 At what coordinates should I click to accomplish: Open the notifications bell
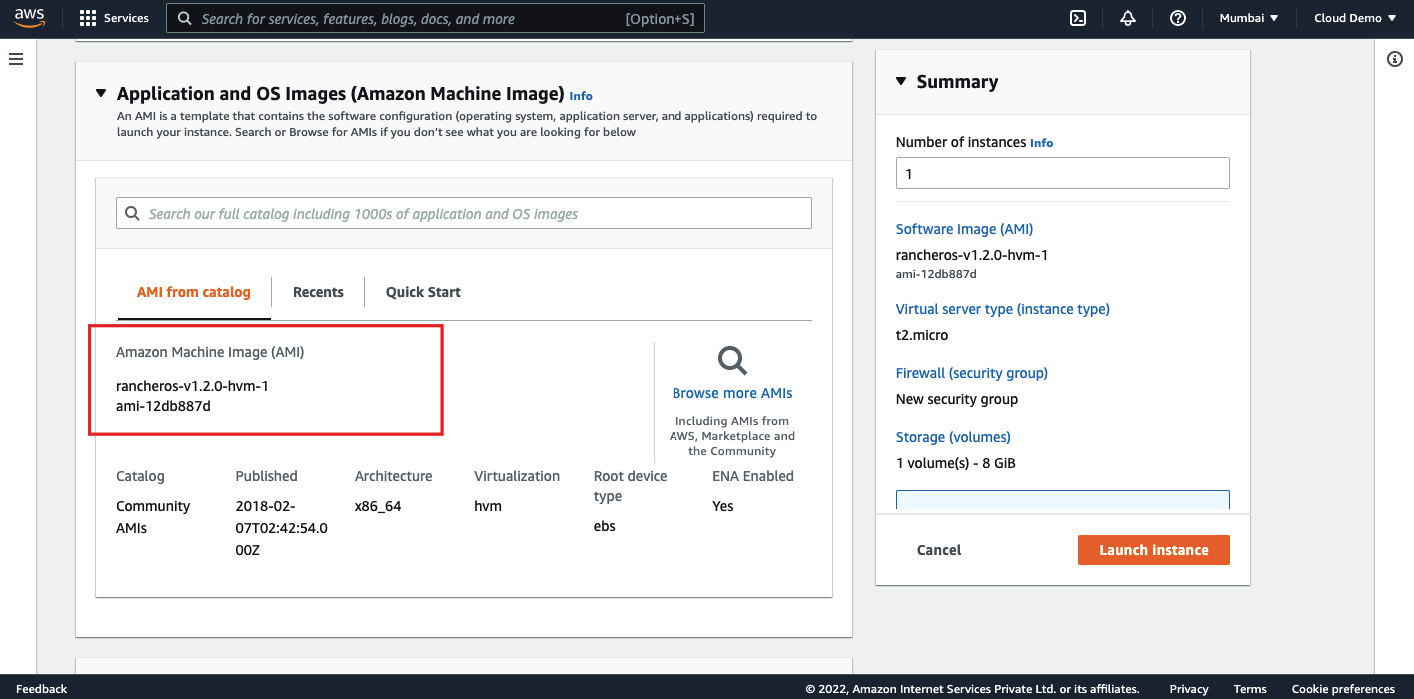tap(1128, 18)
